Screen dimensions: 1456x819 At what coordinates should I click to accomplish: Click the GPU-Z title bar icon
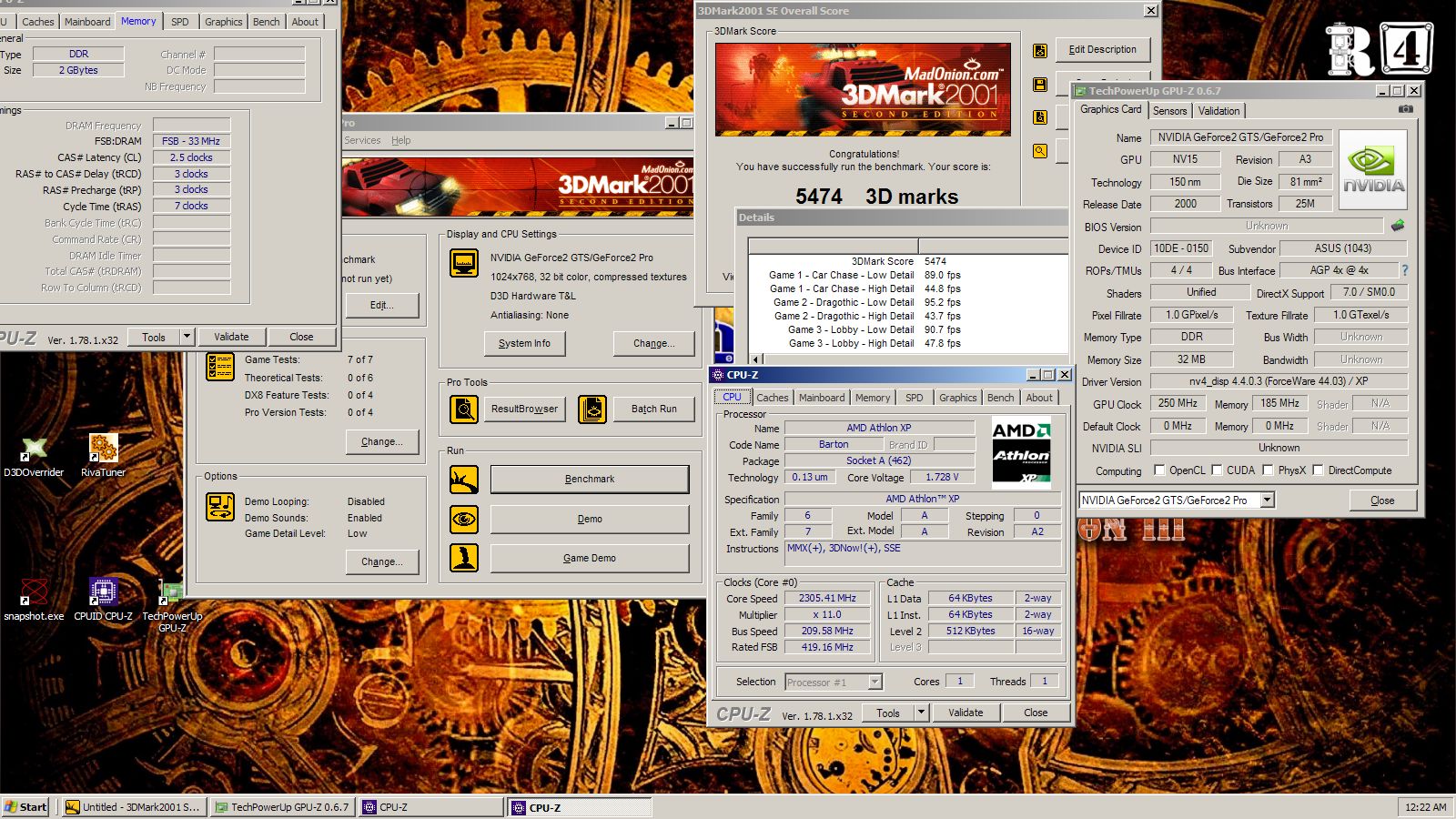(1081, 91)
